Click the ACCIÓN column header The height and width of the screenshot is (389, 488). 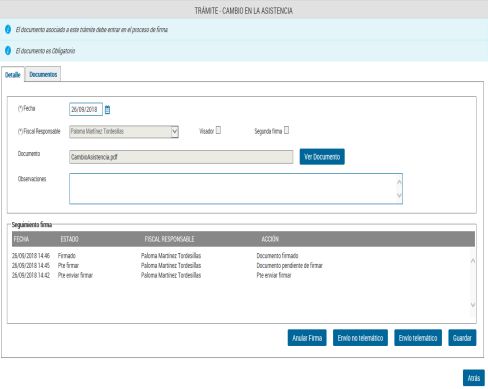coord(270,239)
